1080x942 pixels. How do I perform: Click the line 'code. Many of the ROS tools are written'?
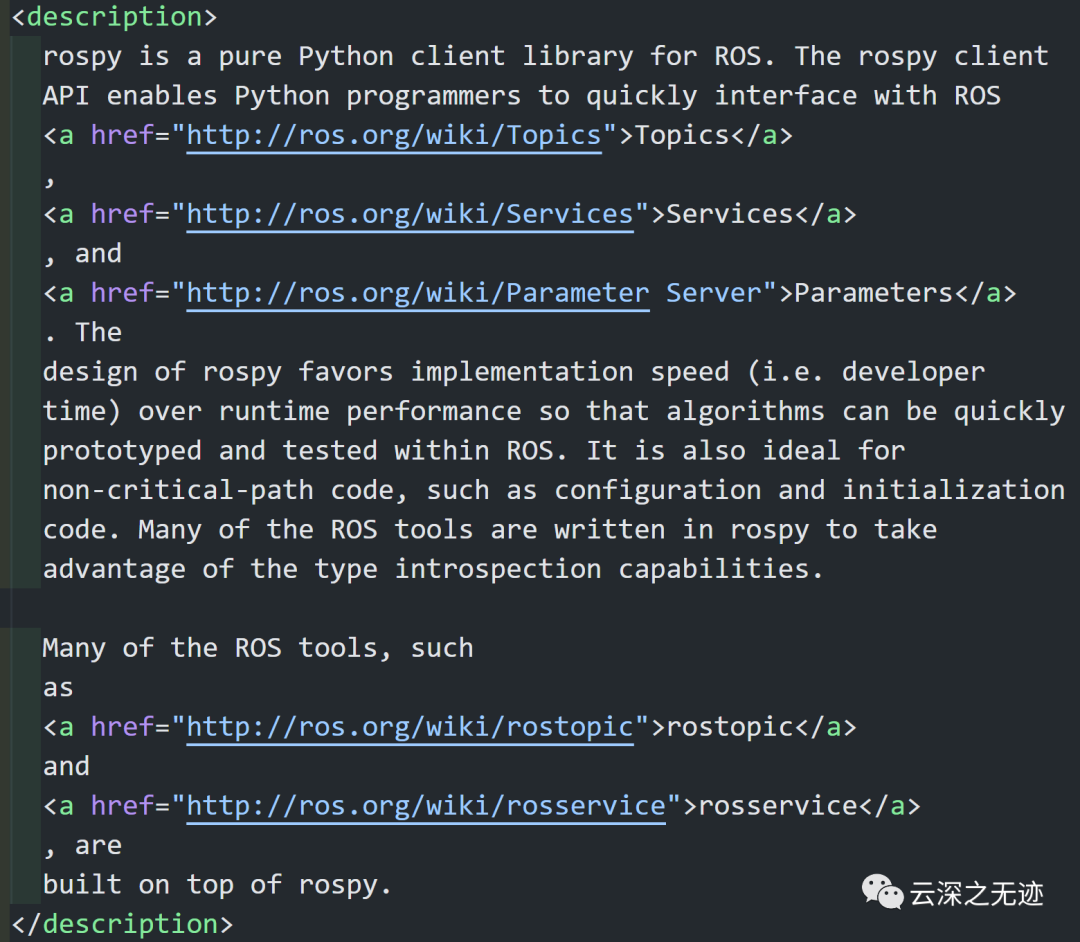click(x=490, y=530)
